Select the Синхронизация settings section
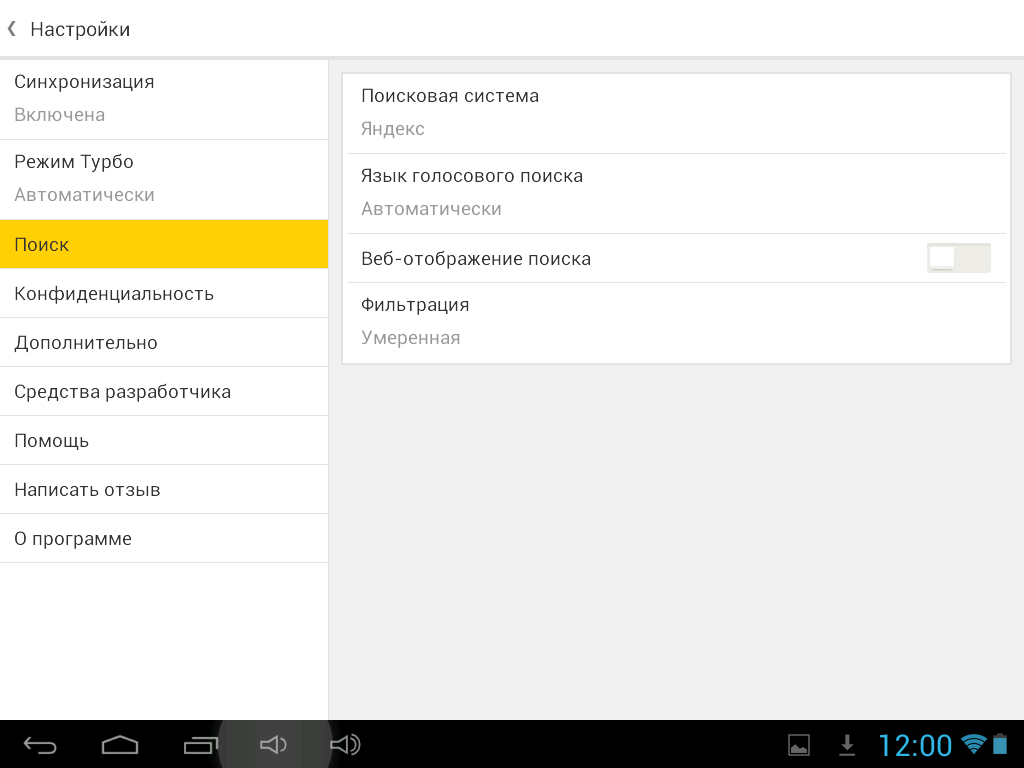This screenshot has height=768, width=1024. coord(164,98)
